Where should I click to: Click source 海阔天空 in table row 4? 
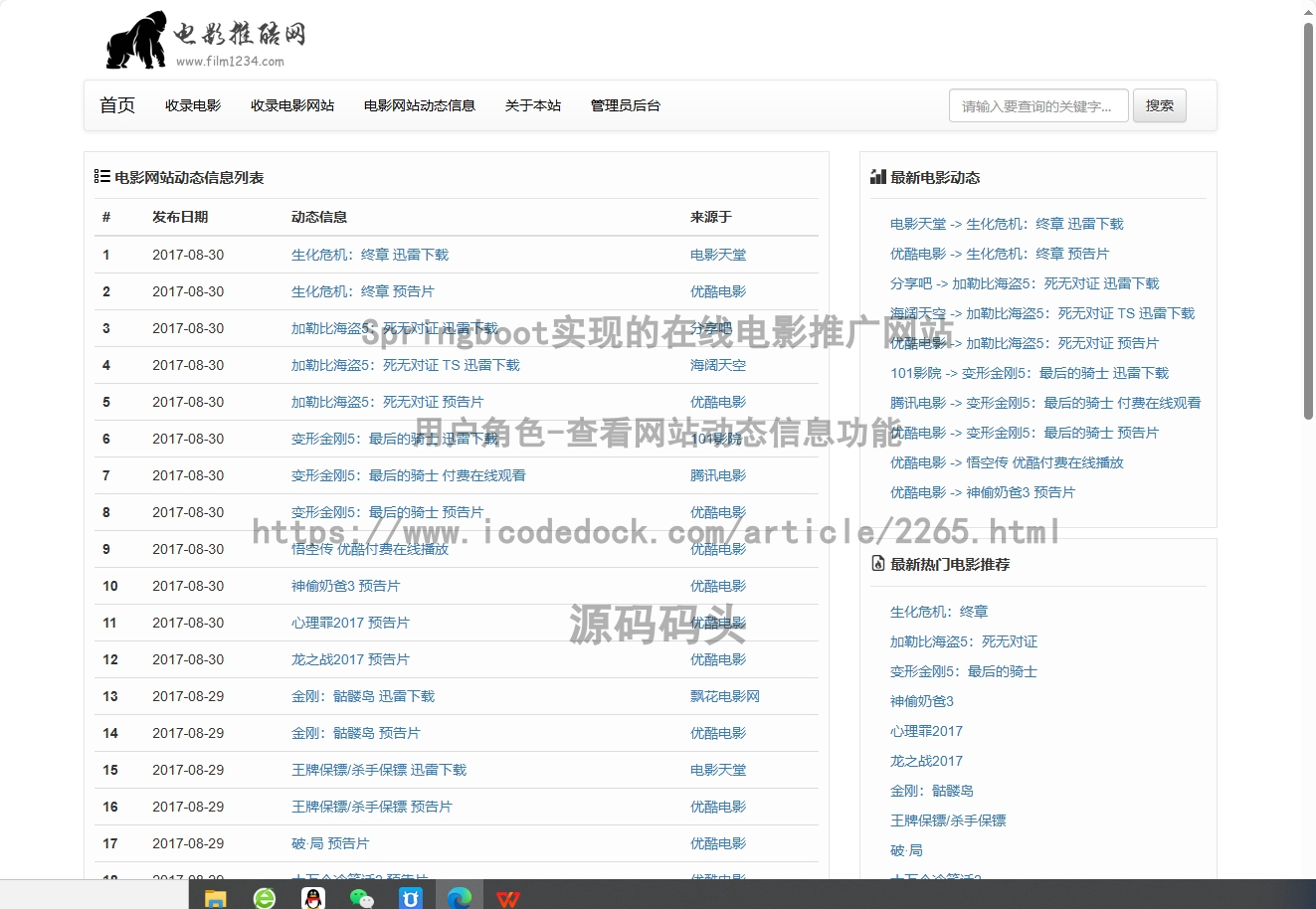coord(718,365)
